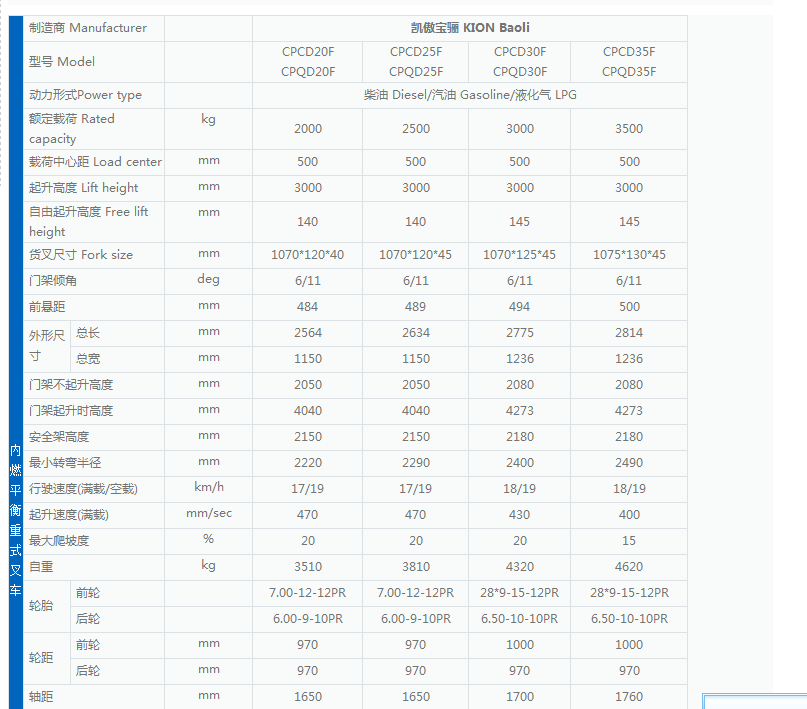Viewport: 807px width, 709px height.
Task: Click the 凯傲宝骊 KION Baoli manufacturer cell
Action: (x=470, y=28)
